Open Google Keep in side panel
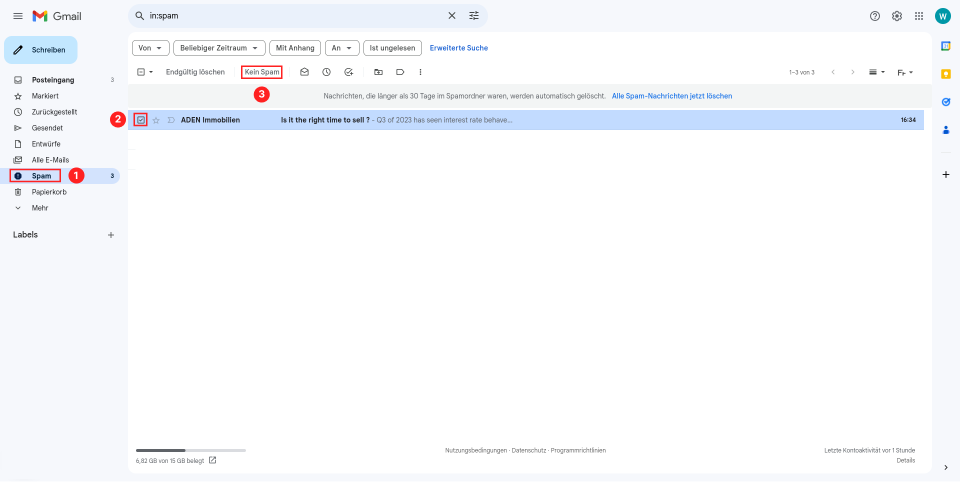The image size is (960, 482). (946, 73)
